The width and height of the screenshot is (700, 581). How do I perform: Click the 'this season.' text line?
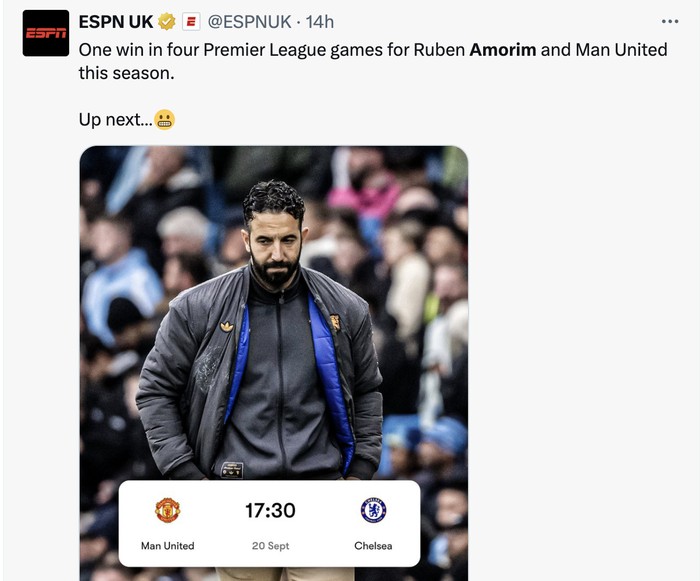click(x=127, y=73)
